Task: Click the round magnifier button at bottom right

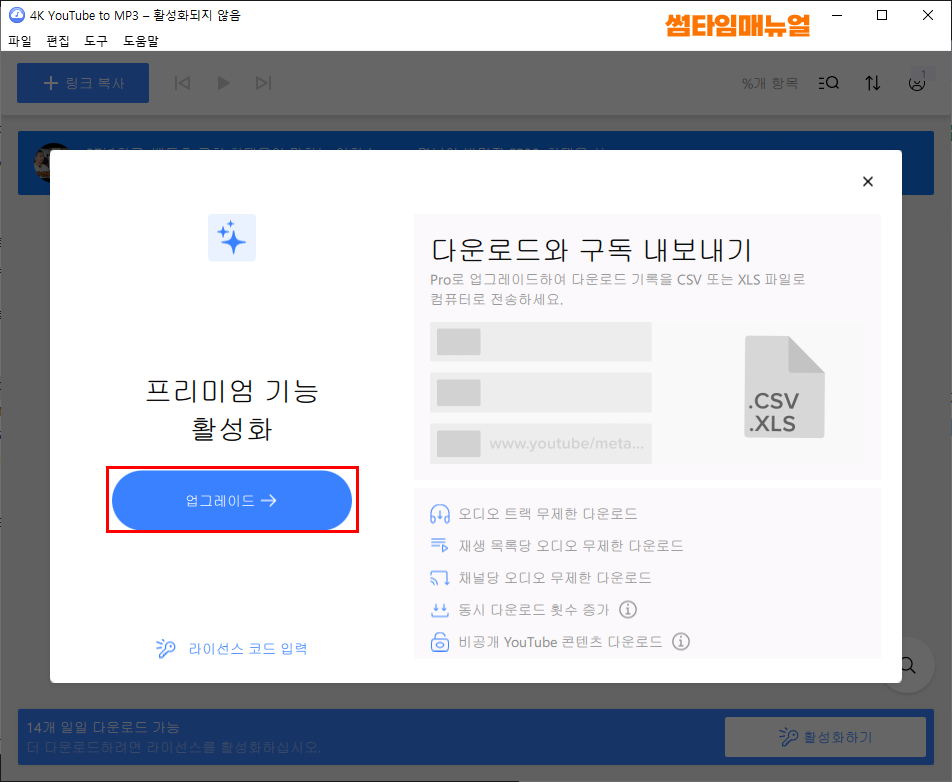Action: tap(907, 665)
